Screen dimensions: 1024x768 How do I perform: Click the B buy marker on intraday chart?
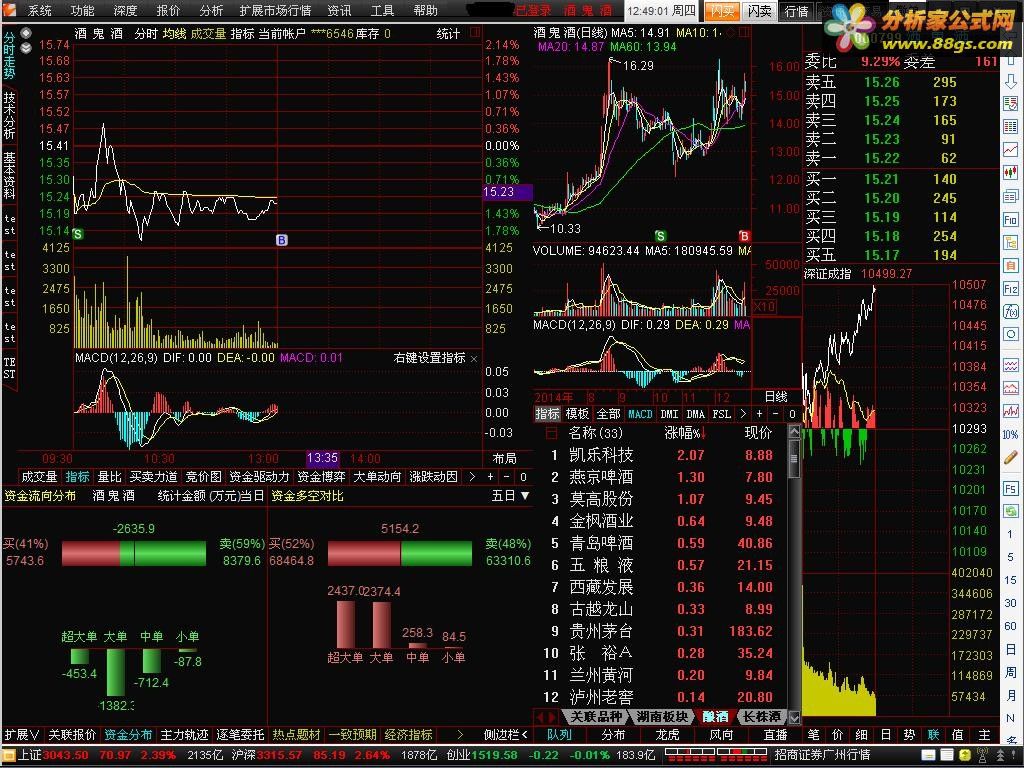pos(281,240)
